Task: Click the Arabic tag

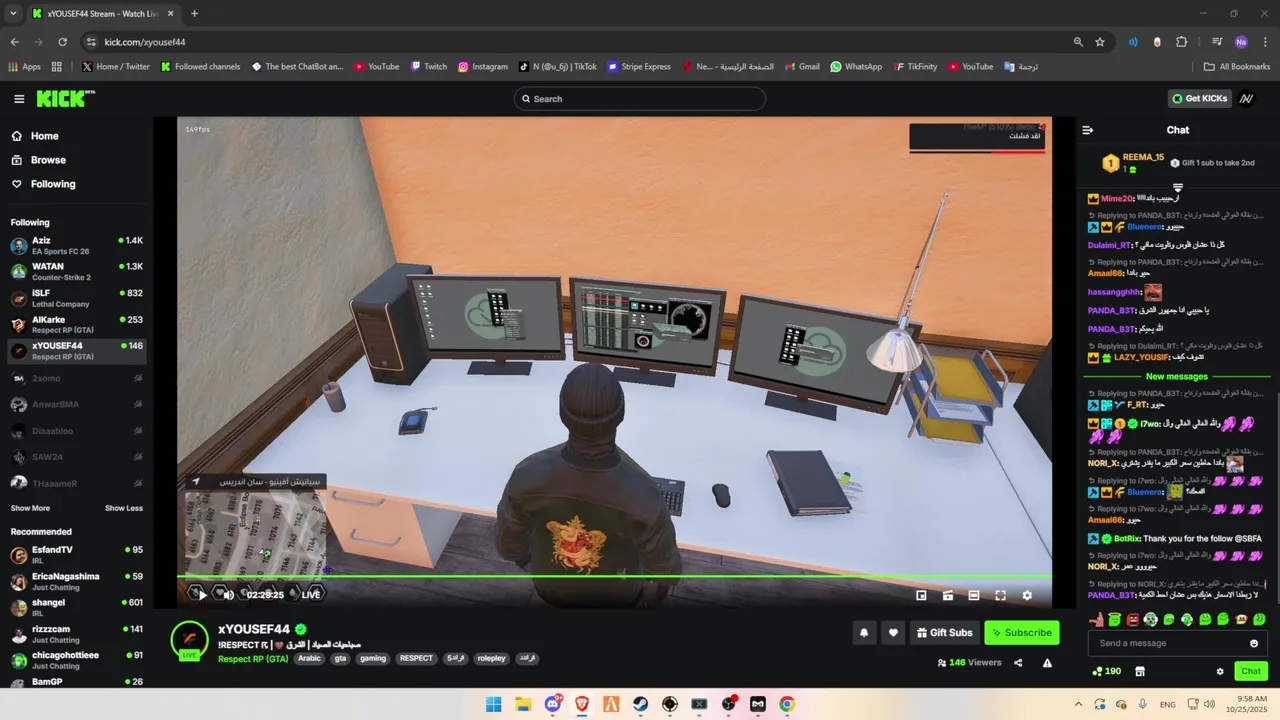Action: [x=309, y=659]
